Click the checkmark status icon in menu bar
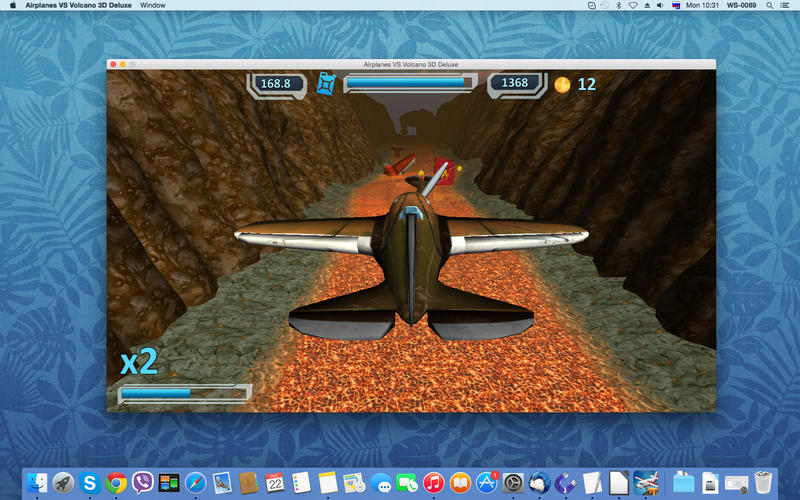Image resolution: width=800 pixels, height=500 pixels. click(592, 5)
